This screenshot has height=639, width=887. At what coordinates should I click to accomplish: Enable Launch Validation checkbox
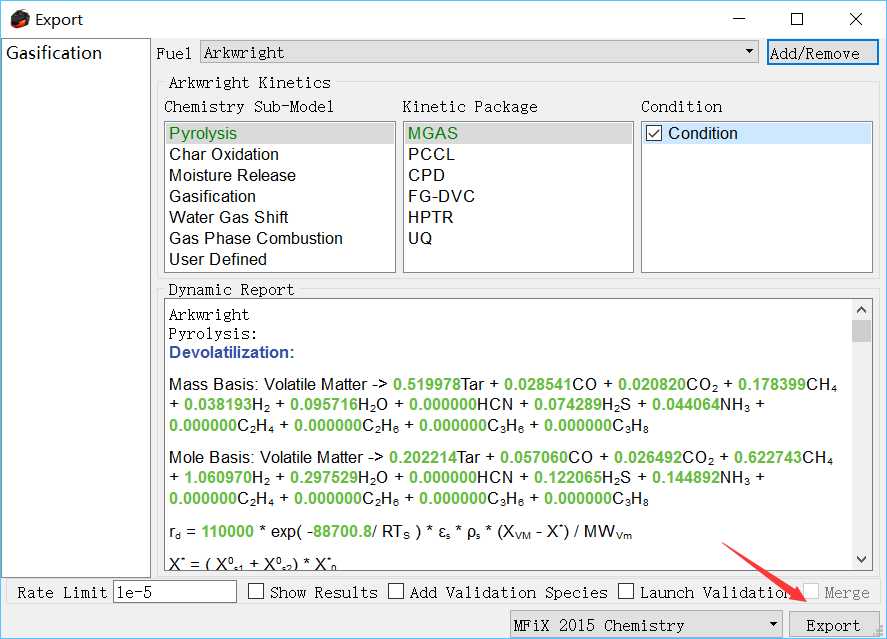[x=626, y=591]
